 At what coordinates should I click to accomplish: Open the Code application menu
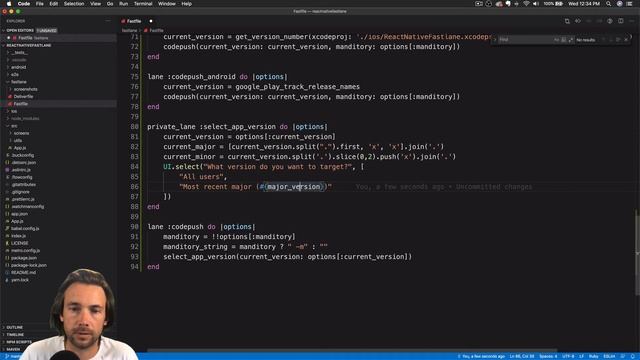(24, 4)
